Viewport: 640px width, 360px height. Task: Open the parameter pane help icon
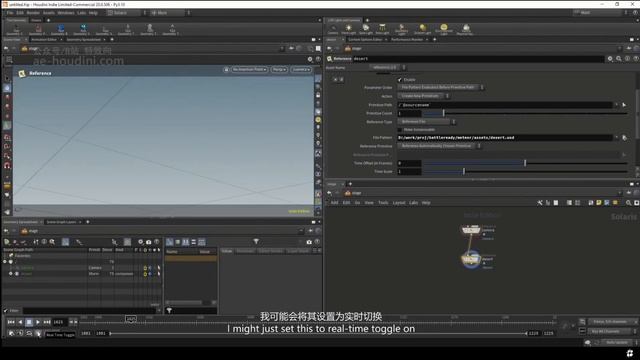pyautogui.click(x=636, y=59)
